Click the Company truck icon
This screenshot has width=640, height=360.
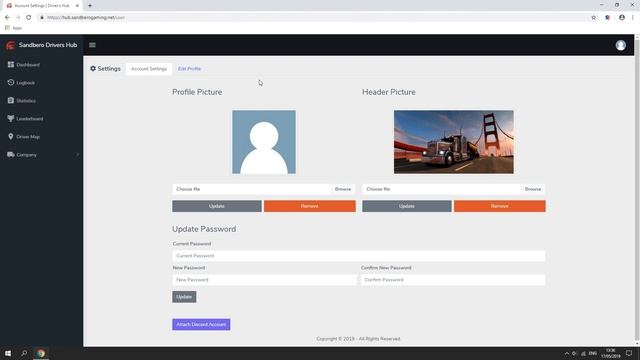(x=11, y=155)
